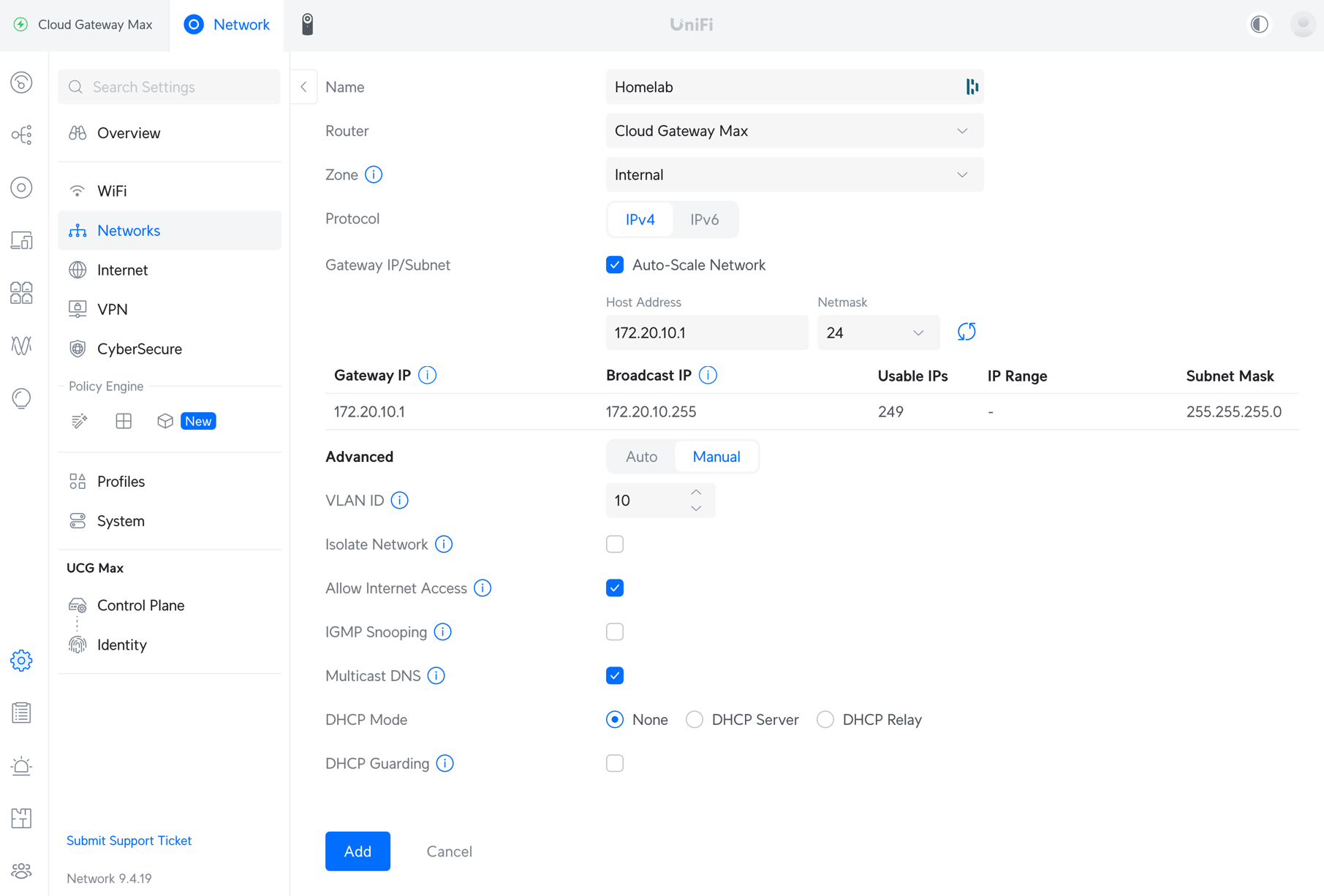Click the Broadcast IP info icon
The height and width of the screenshot is (896, 1324).
pos(708,375)
